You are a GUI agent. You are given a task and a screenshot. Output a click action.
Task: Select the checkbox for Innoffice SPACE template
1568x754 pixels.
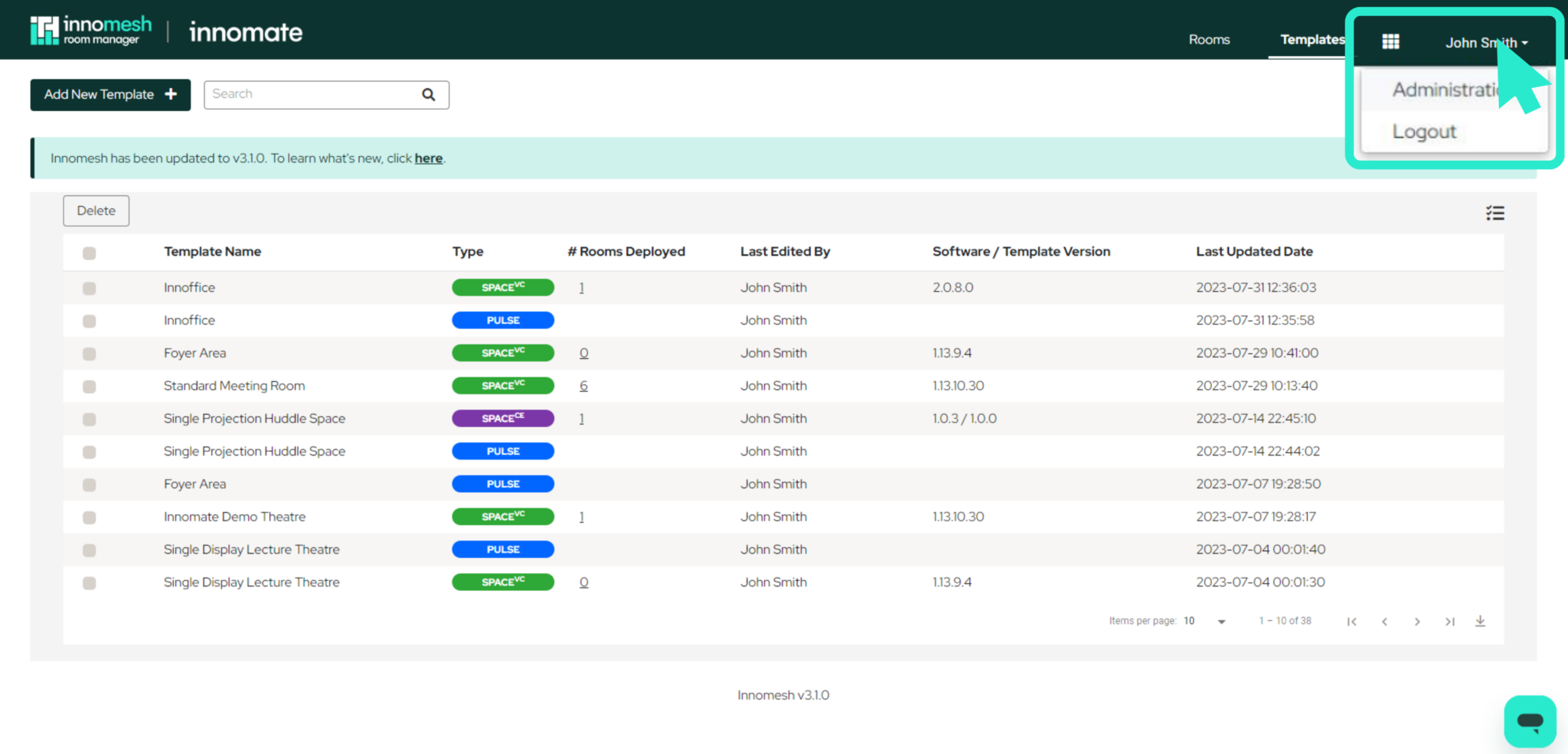89,288
